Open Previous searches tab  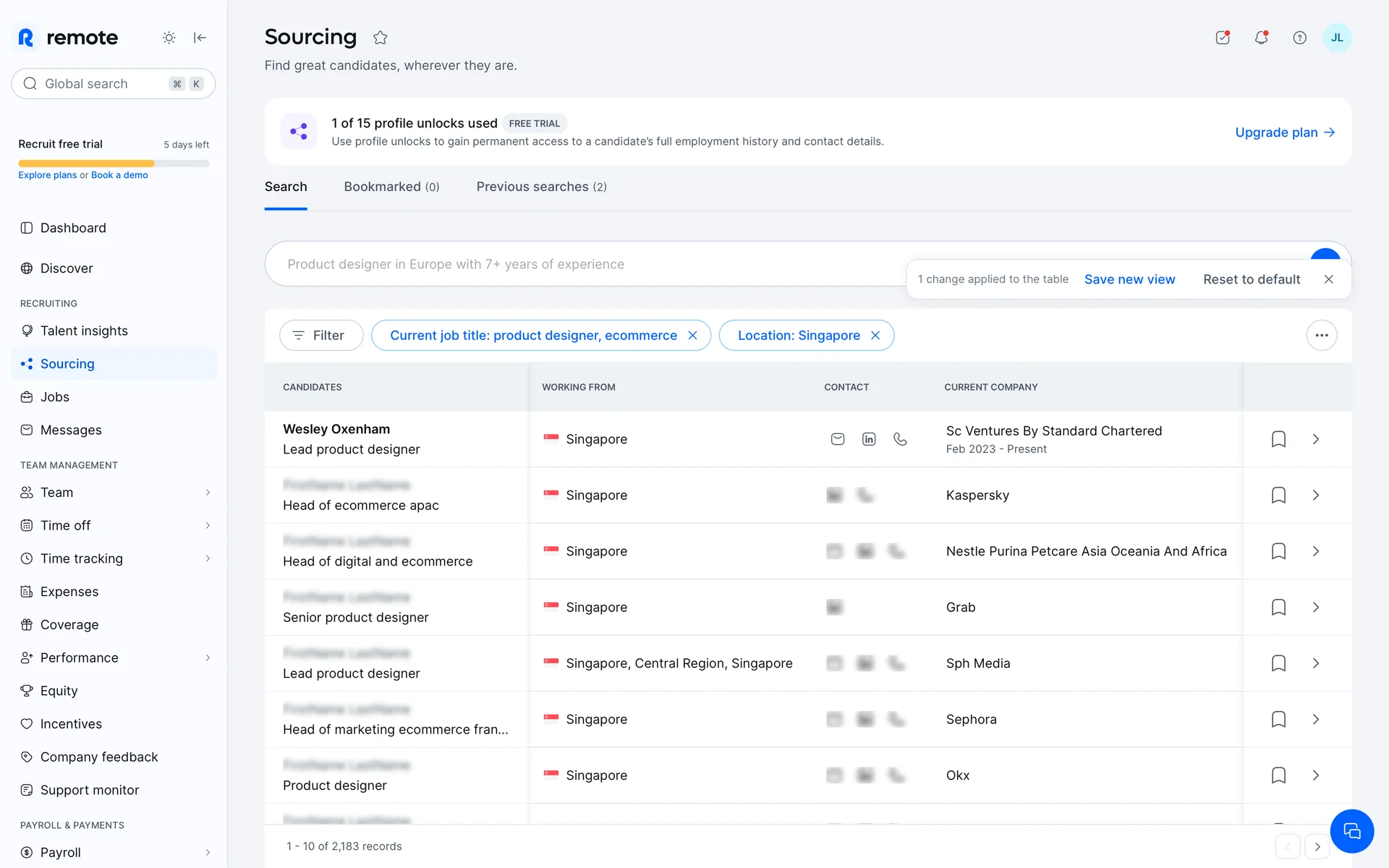click(541, 187)
